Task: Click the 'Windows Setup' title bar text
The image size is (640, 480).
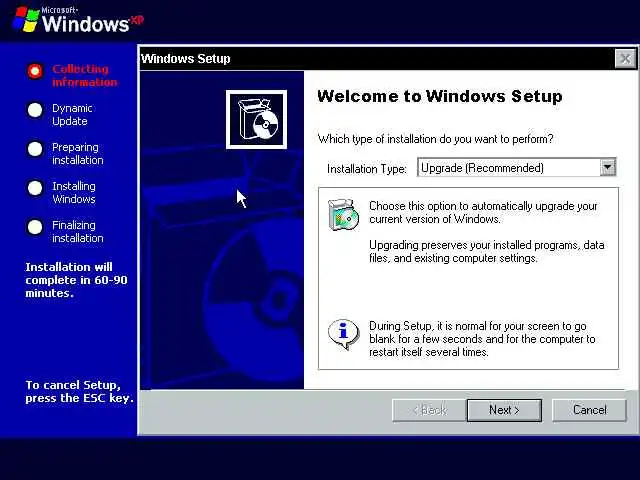Action: point(186,59)
